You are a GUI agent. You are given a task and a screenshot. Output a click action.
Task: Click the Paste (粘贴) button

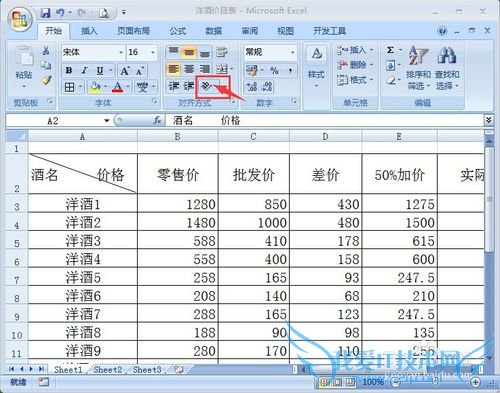pyautogui.click(x=24, y=67)
